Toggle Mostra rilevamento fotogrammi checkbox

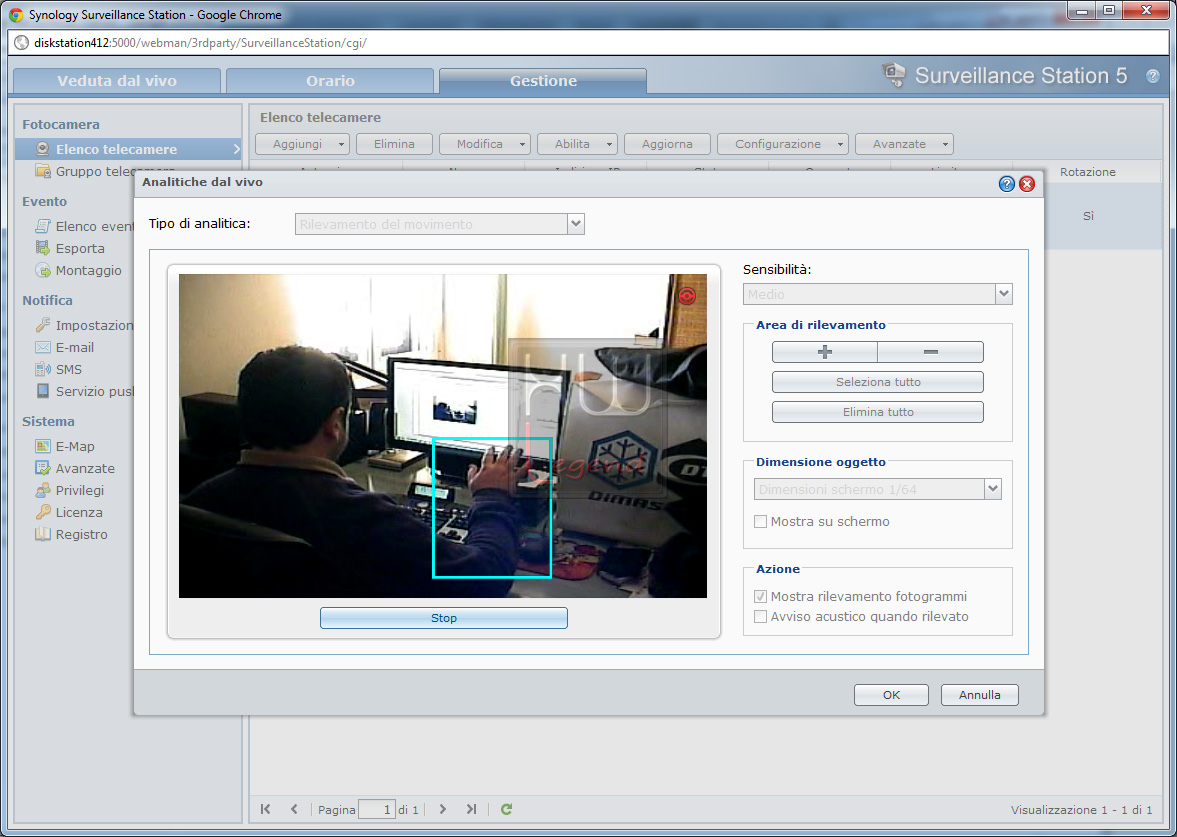click(x=760, y=597)
